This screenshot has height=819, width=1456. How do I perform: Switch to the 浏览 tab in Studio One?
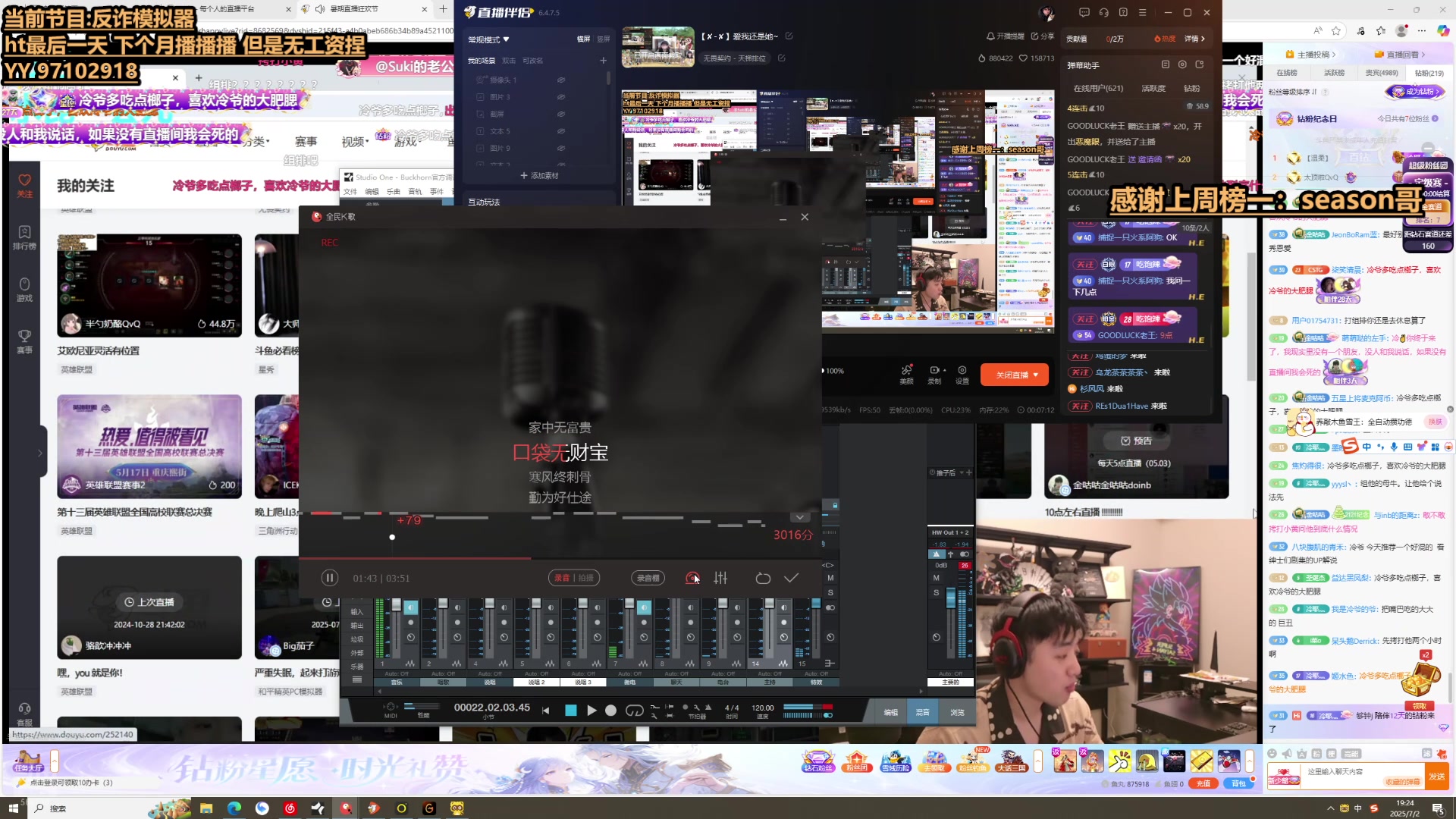[x=957, y=712]
